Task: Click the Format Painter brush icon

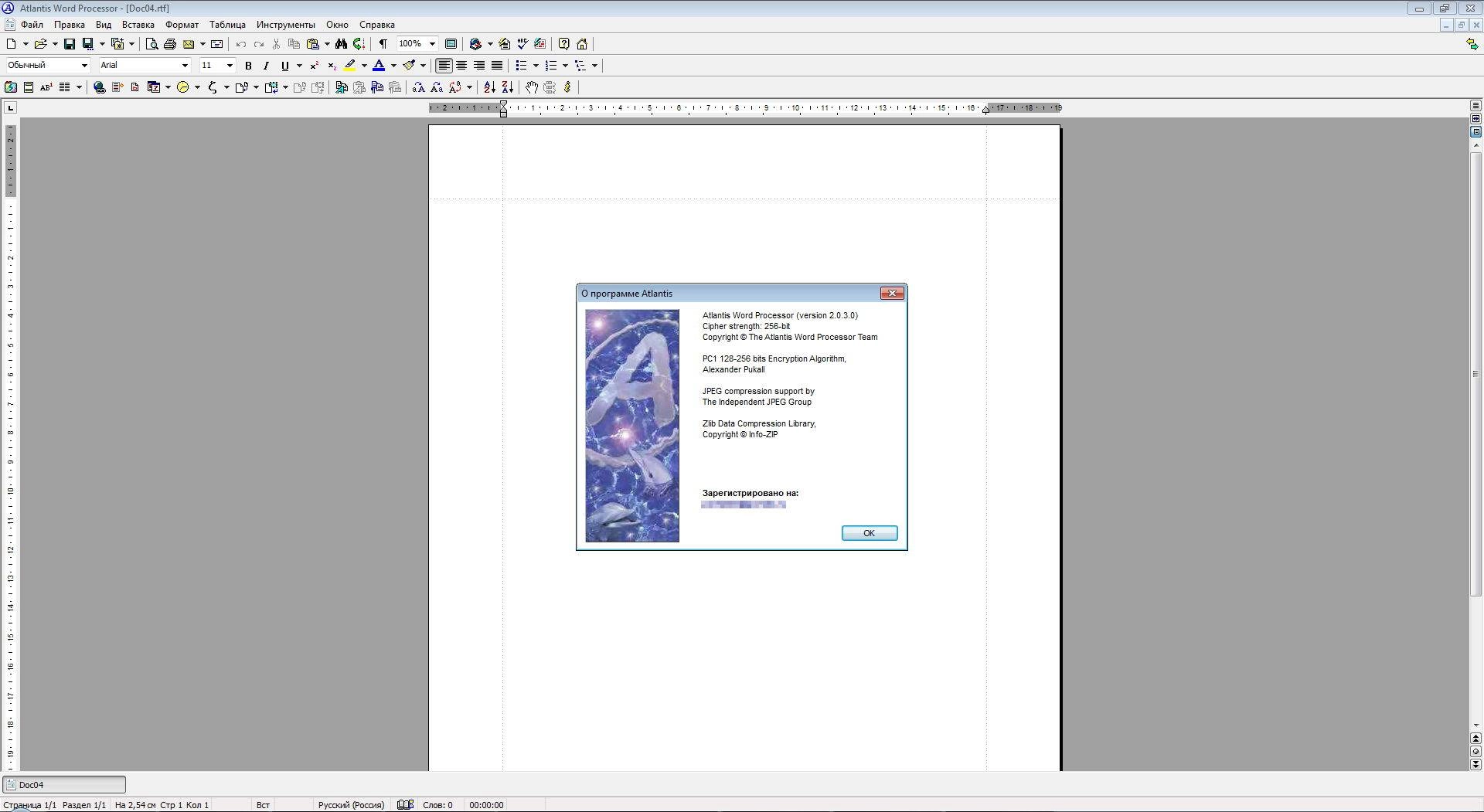Action: tap(409, 66)
